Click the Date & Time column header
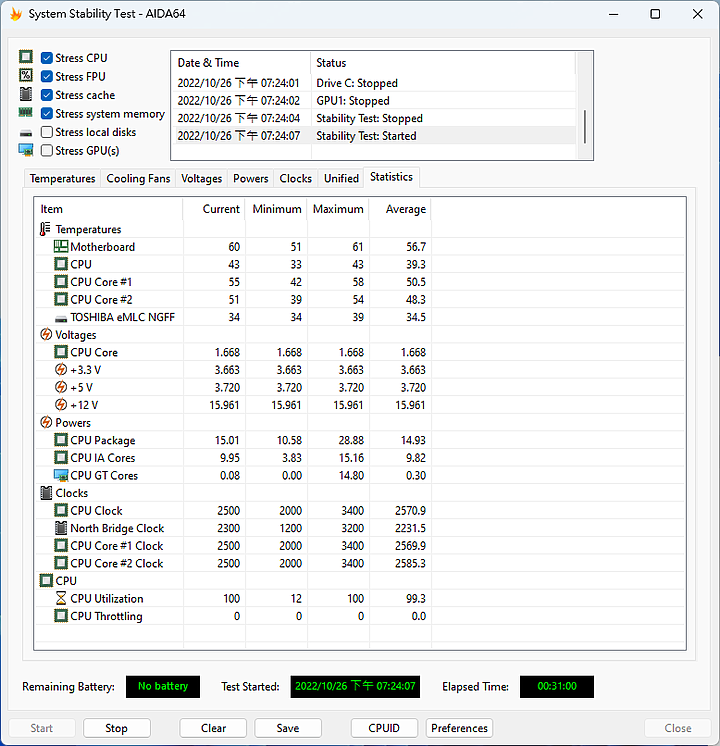The width and height of the screenshot is (720, 746). (x=241, y=63)
